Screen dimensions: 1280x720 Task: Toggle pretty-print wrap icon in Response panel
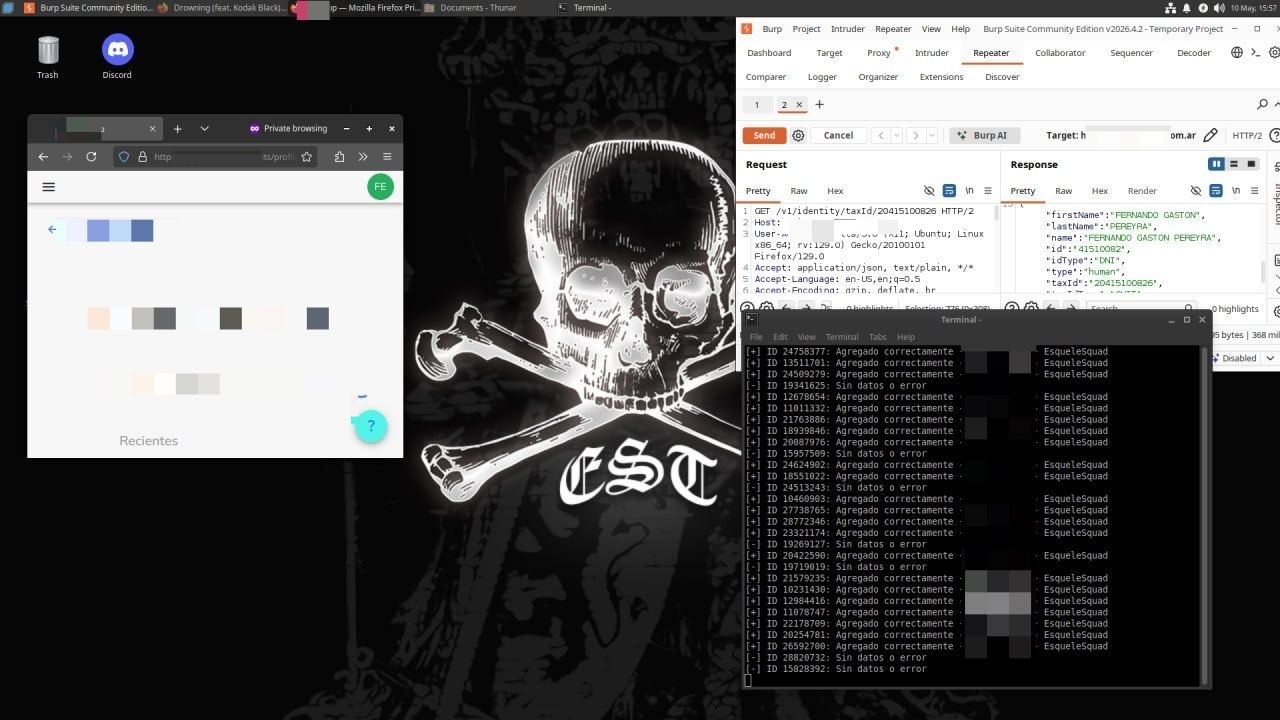coord(1216,191)
